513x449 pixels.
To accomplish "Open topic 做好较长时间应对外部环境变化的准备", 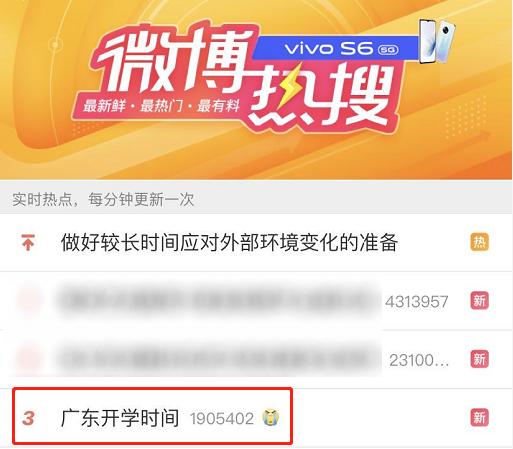I will (x=229, y=242).
